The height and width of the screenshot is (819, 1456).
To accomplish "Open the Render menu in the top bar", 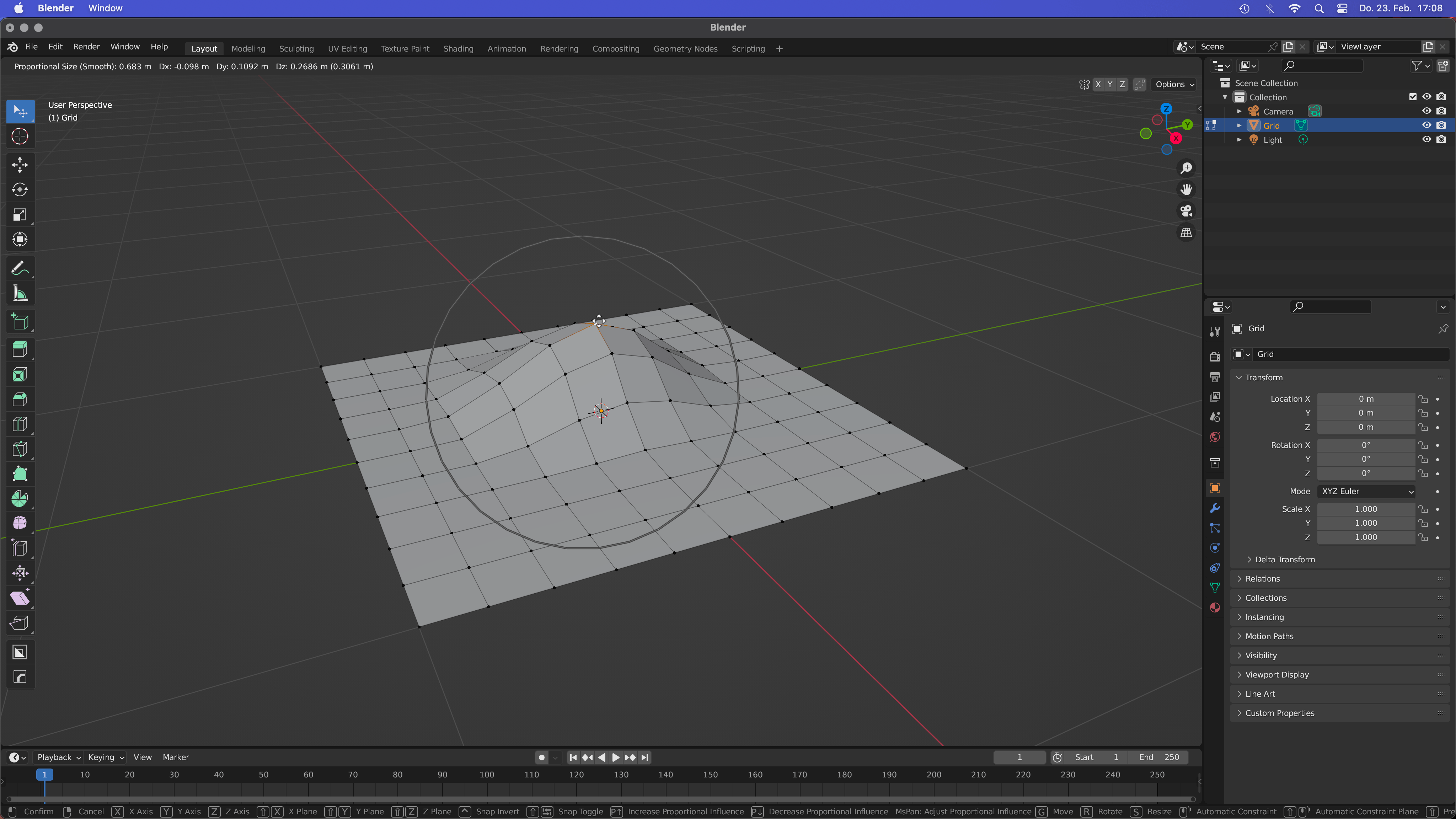I will pos(86,46).
